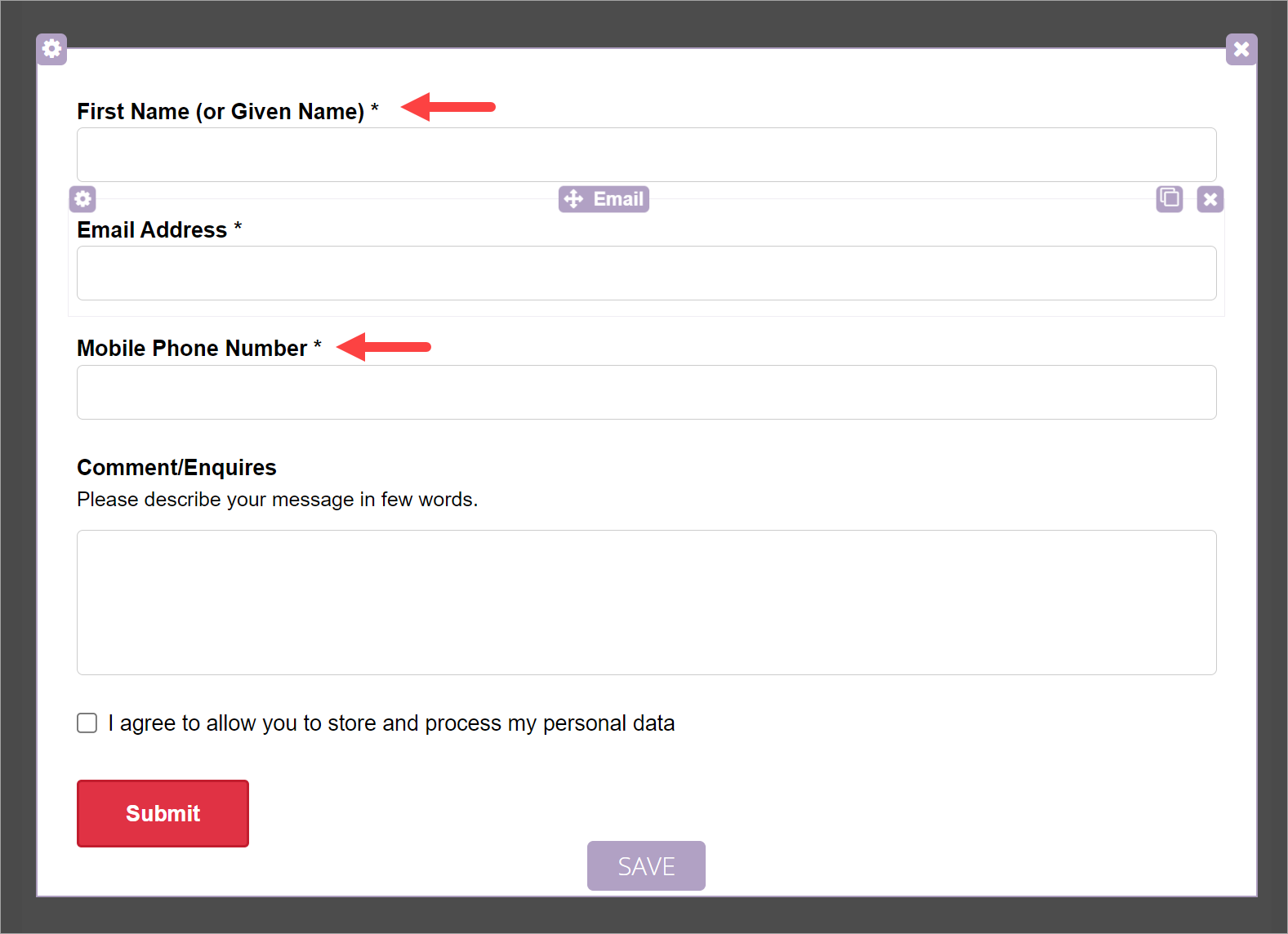Click red arrow beside First Name label

click(448, 107)
